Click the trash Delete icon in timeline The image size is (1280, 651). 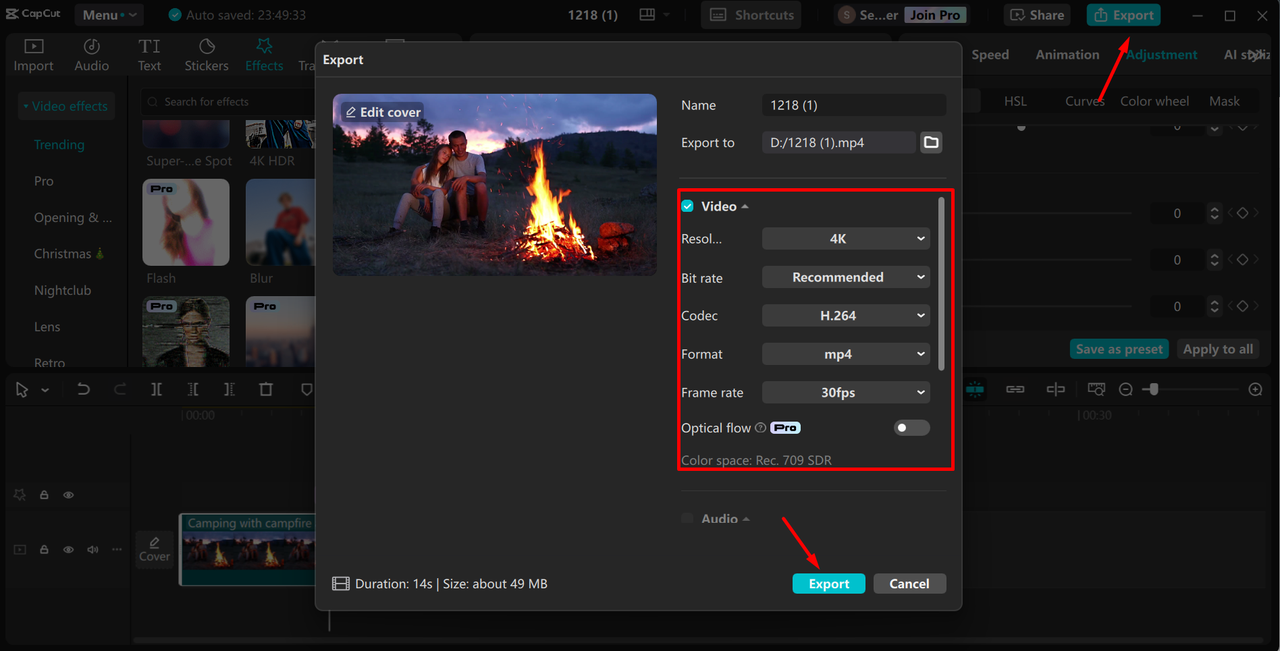(x=266, y=390)
